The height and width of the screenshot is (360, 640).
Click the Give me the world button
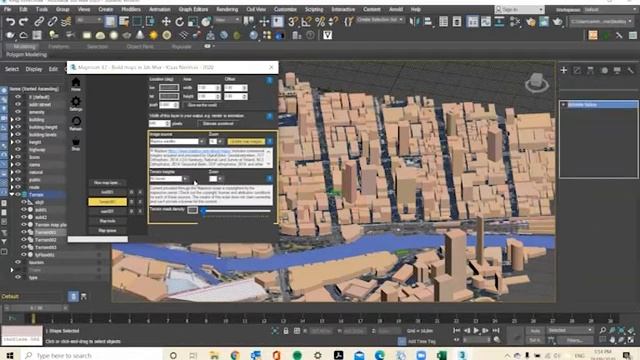[x=202, y=105]
